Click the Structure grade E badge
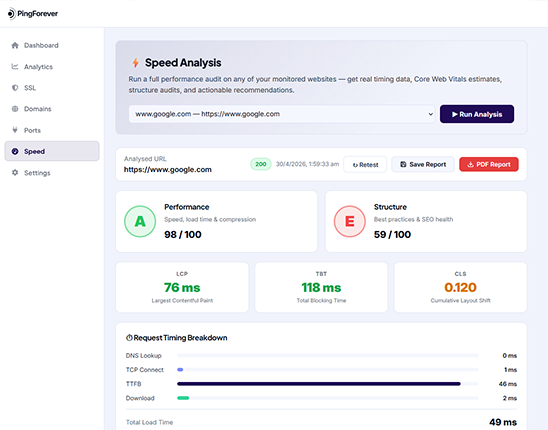The height and width of the screenshot is (430, 548). tap(349, 221)
